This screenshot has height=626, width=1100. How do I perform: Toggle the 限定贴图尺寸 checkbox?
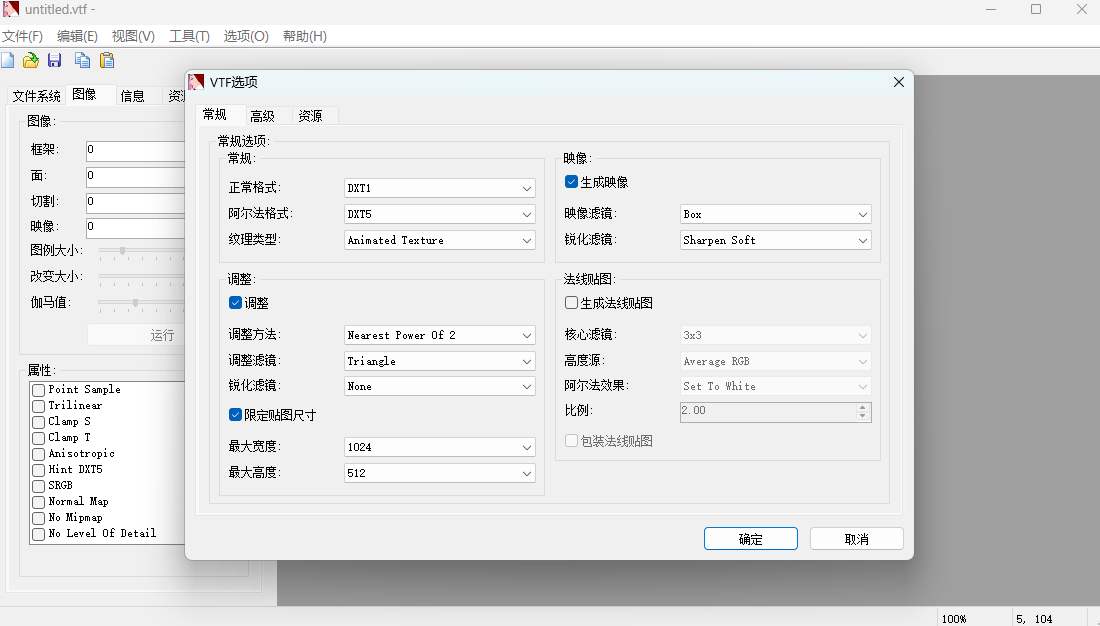[236, 415]
